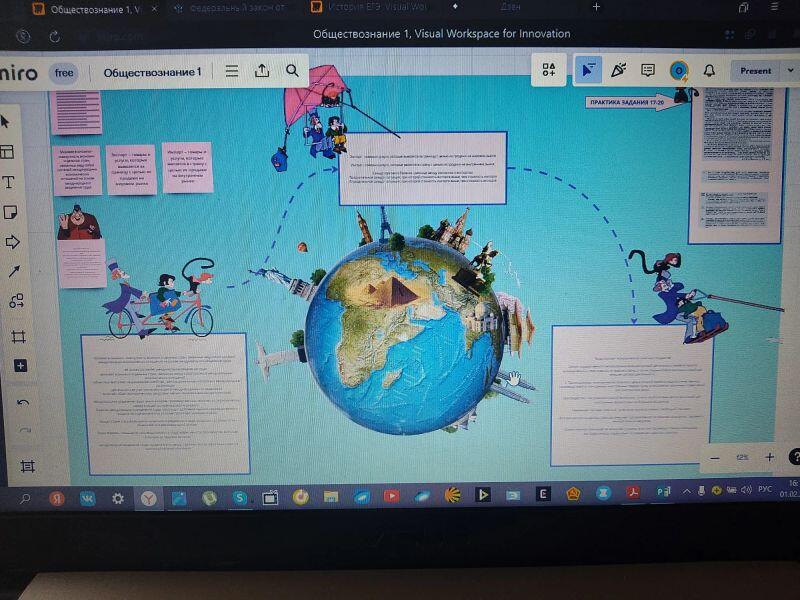The image size is (800, 600).
Task: Choose the Shapes arrow tool
Action: pos(13,242)
